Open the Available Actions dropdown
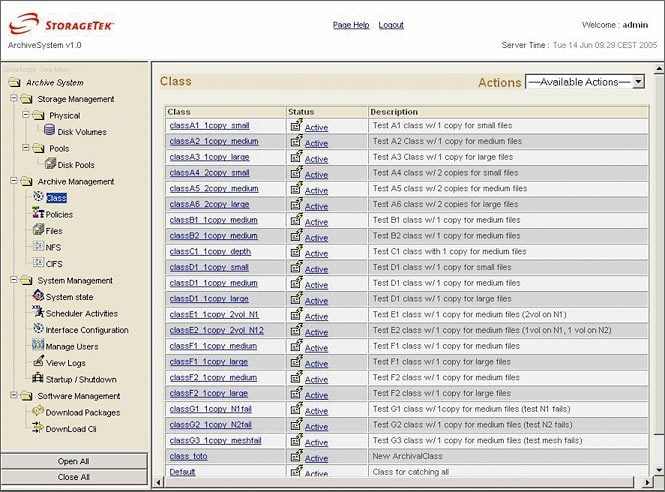Image resolution: width=665 pixels, height=492 pixels. pos(585,82)
